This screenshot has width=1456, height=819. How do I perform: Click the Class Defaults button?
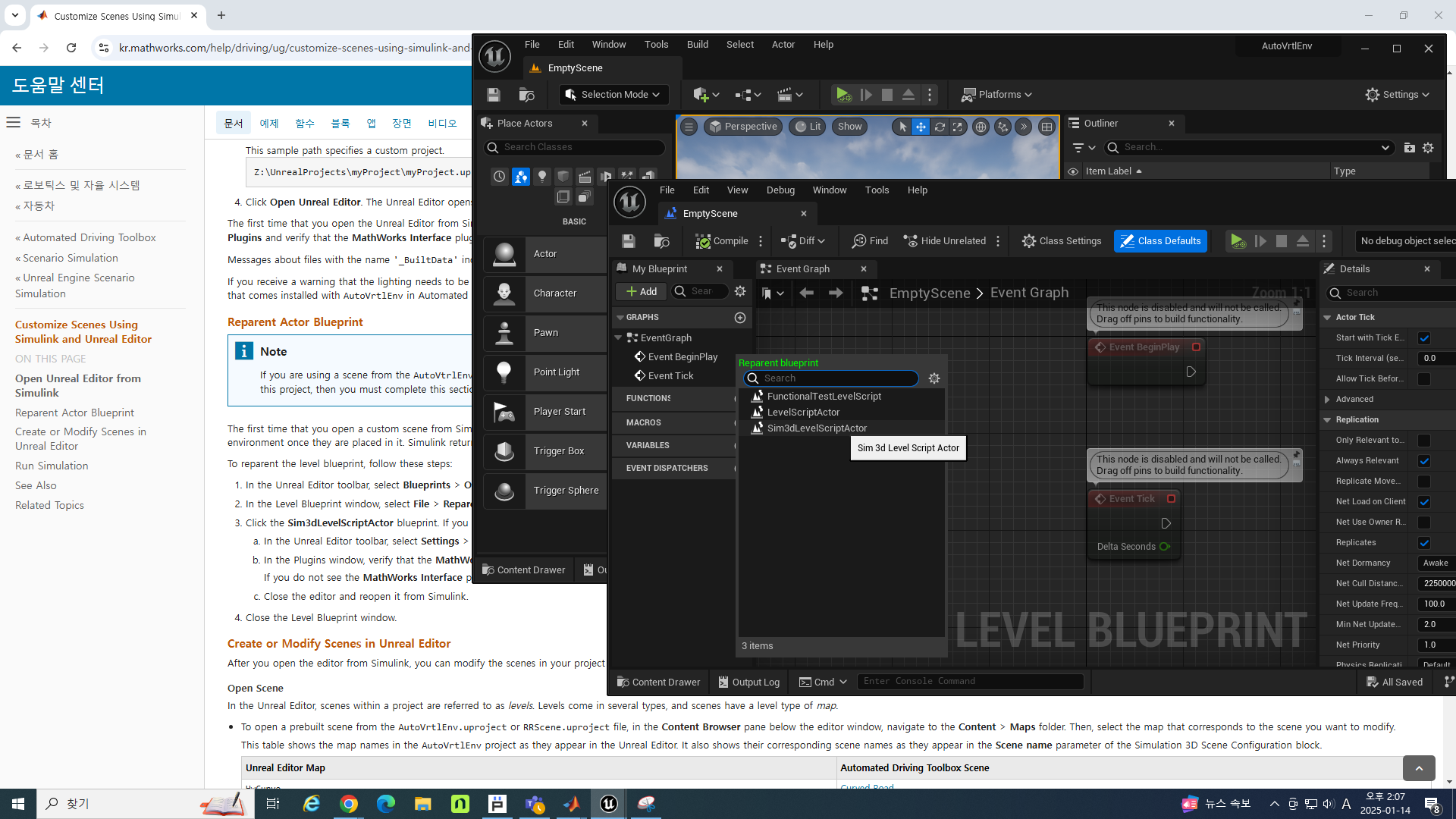coord(1160,241)
